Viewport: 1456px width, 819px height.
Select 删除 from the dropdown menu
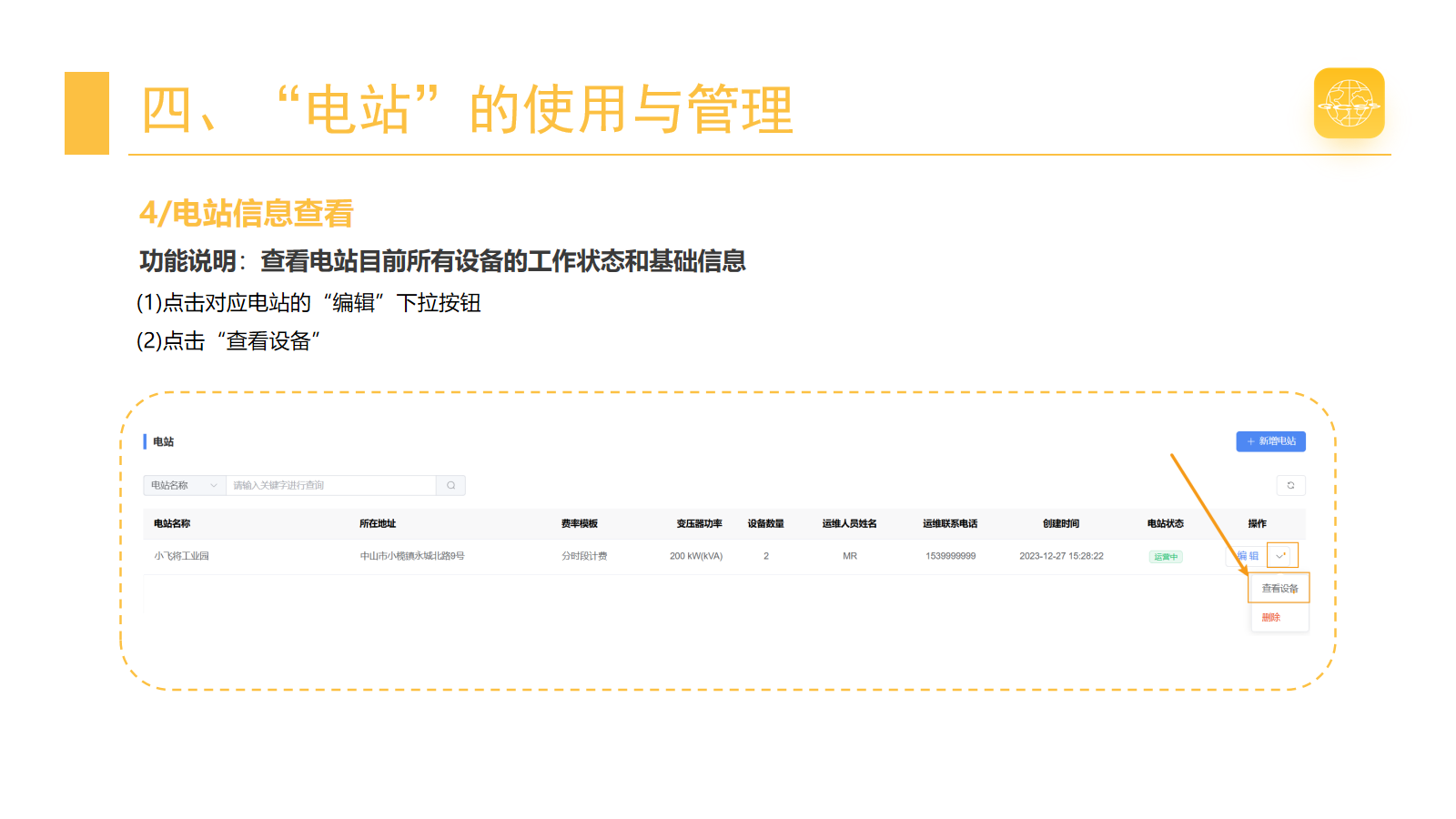(1271, 617)
